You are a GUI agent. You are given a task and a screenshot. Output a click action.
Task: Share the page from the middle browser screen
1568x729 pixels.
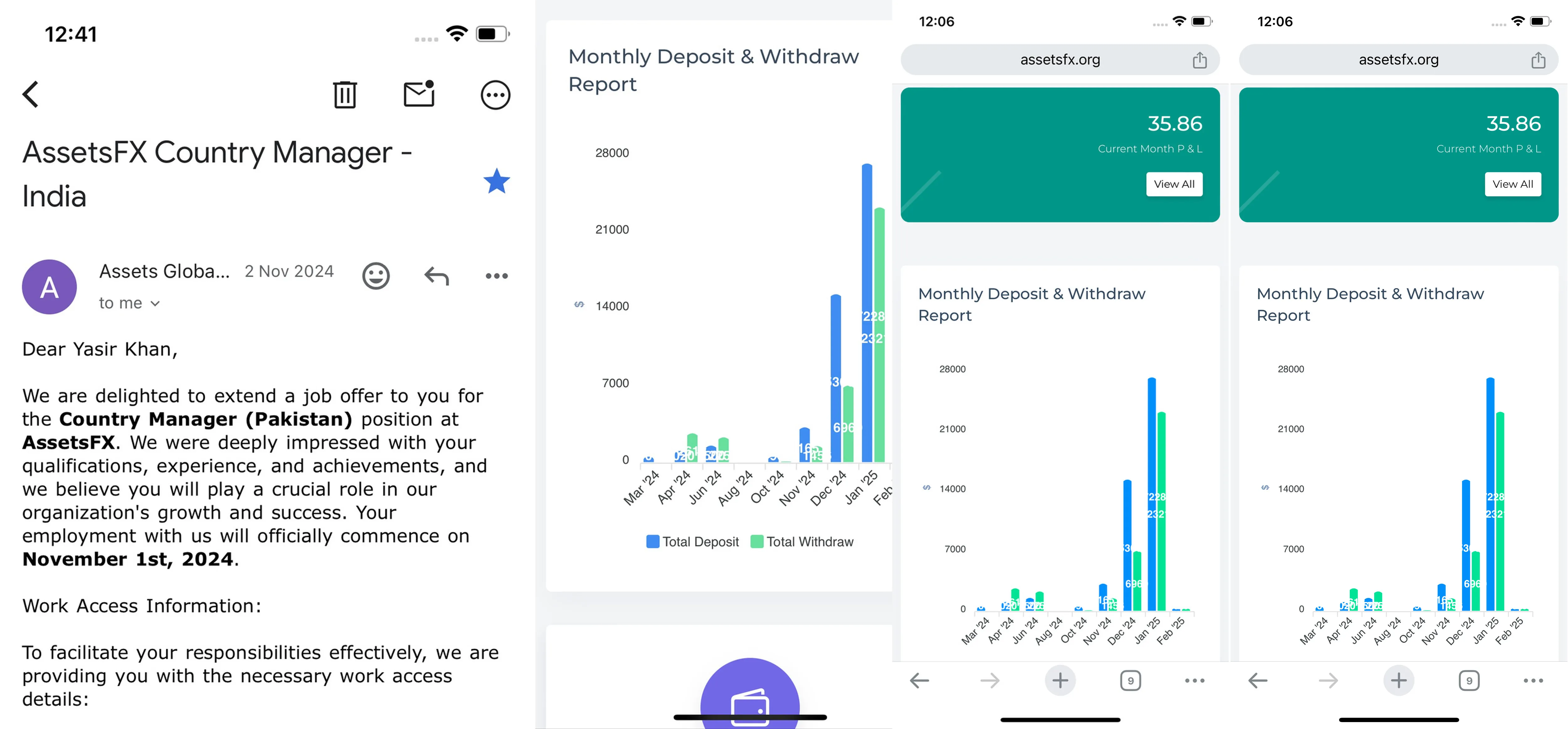1199,60
